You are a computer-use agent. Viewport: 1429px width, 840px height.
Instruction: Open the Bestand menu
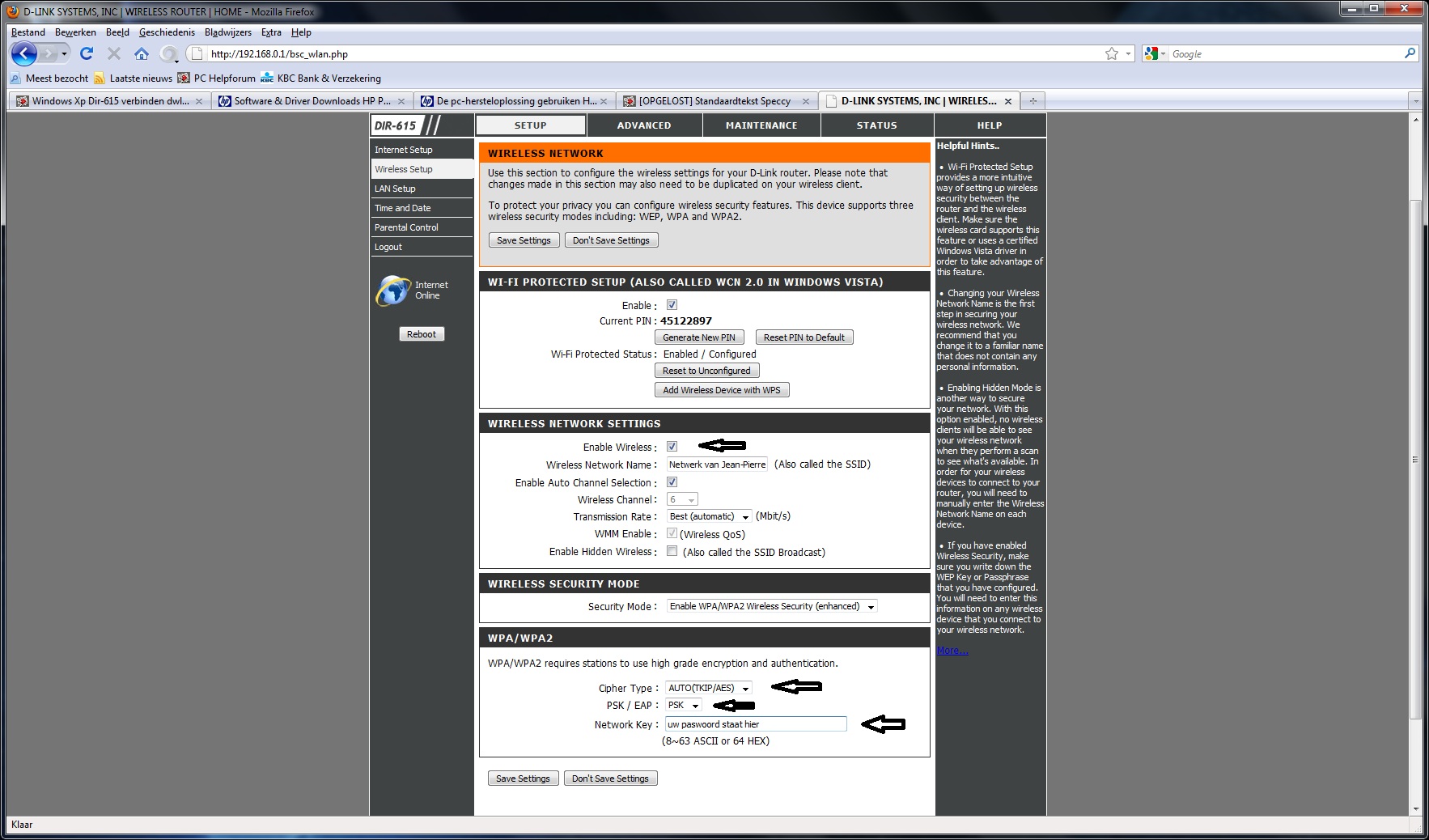pyautogui.click(x=28, y=32)
